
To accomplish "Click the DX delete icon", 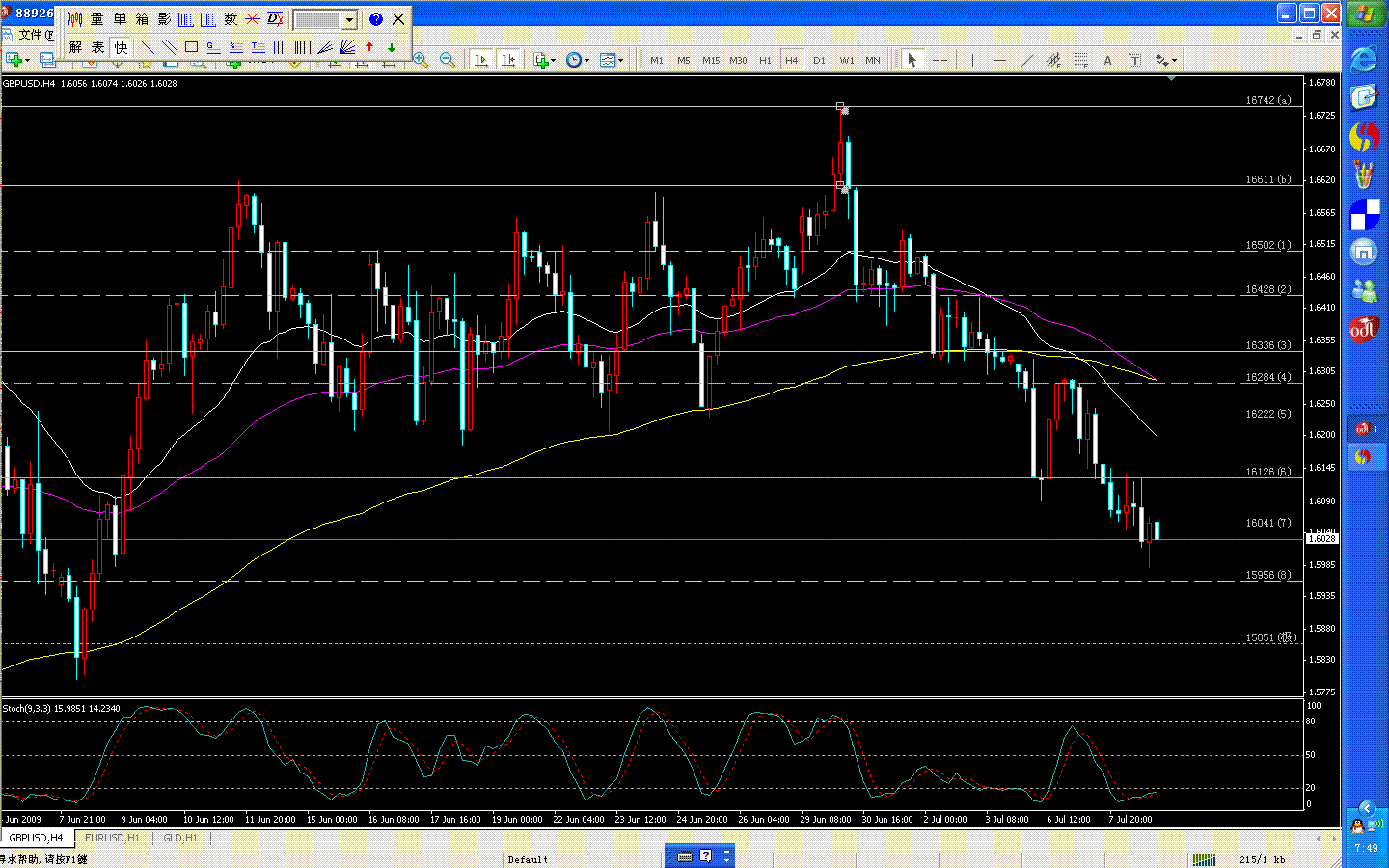I will point(275,19).
